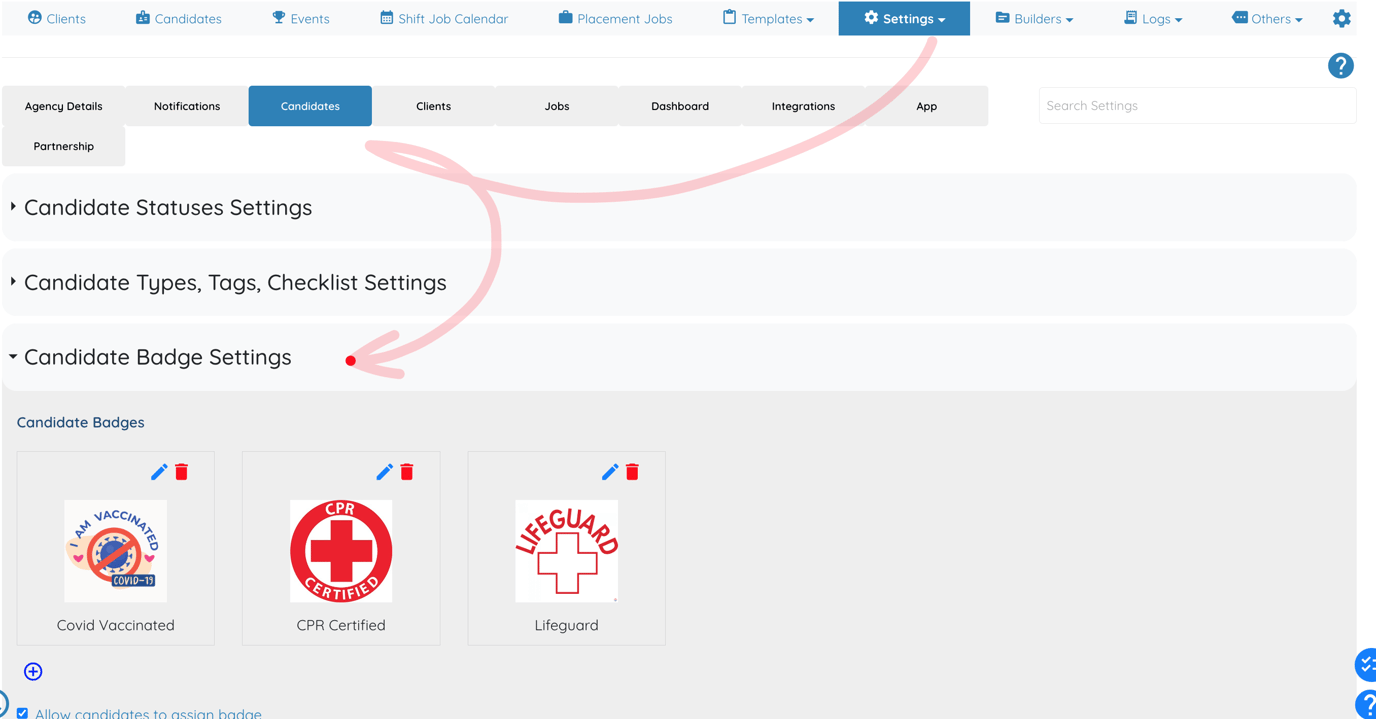
Task: Open the floating checklist icon at bottom right
Action: click(1365, 664)
